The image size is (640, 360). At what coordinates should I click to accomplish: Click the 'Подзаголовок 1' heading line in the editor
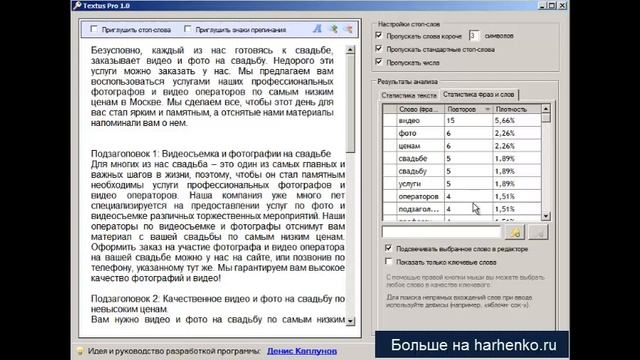(x=211, y=154)
